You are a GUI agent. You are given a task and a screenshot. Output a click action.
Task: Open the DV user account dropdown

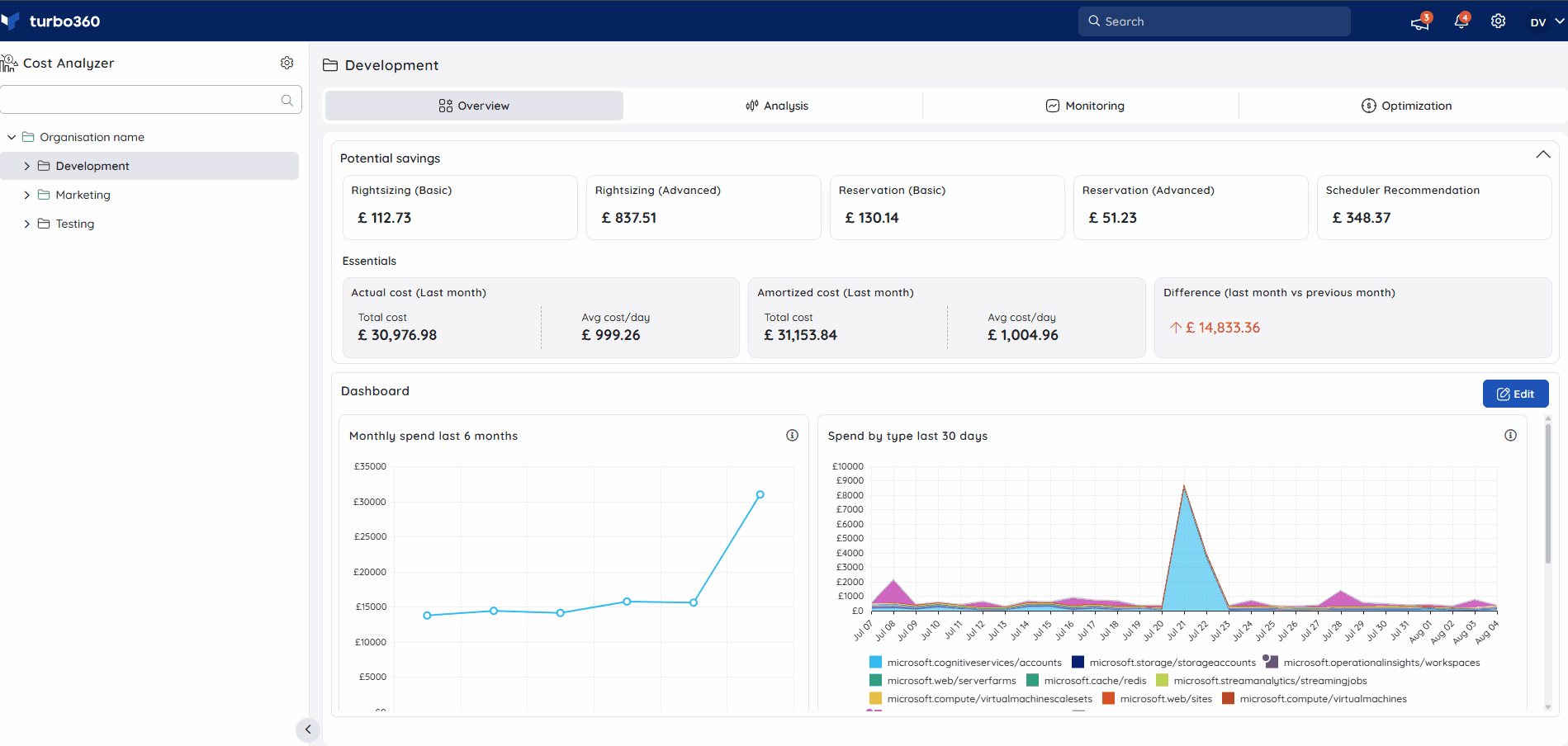[x=1547, y=21]
